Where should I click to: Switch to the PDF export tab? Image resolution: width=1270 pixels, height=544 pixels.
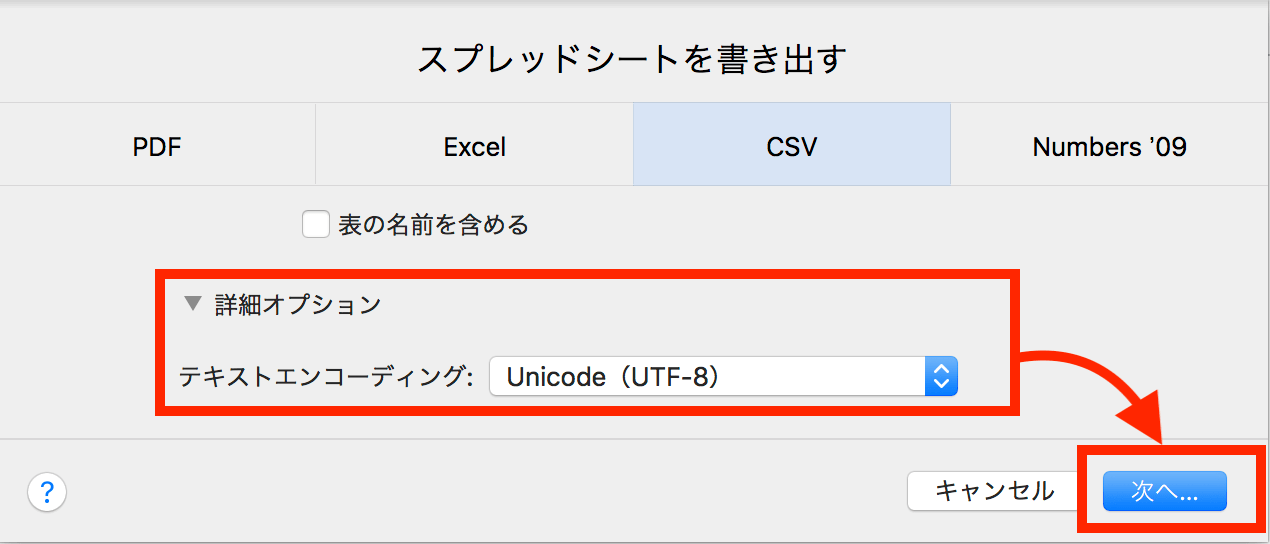pos(157,147)
